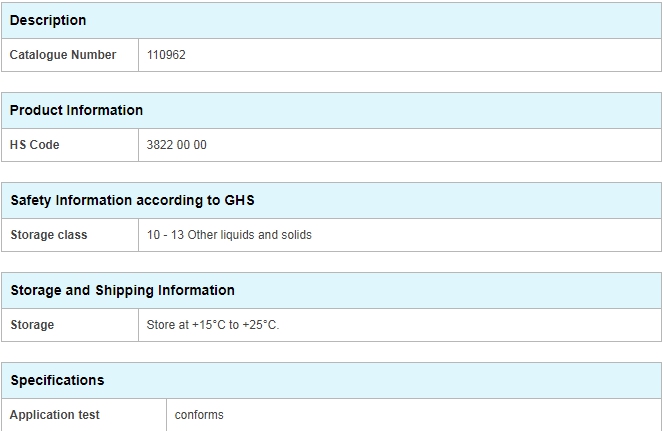662x431 pixels.
Task: Select the Storage class label cell
Action: [x=70, y=235]
